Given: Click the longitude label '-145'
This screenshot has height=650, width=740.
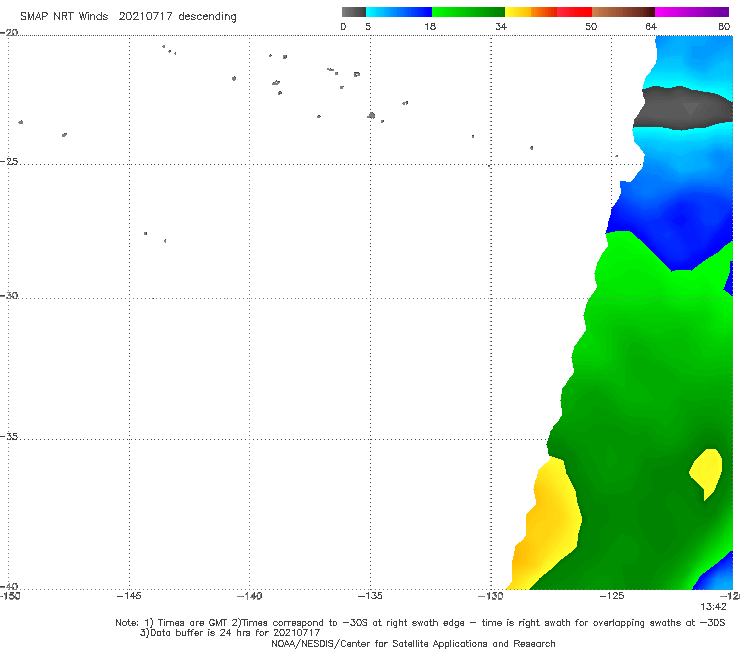Looking at the screenshot, I should pos(129,596).
